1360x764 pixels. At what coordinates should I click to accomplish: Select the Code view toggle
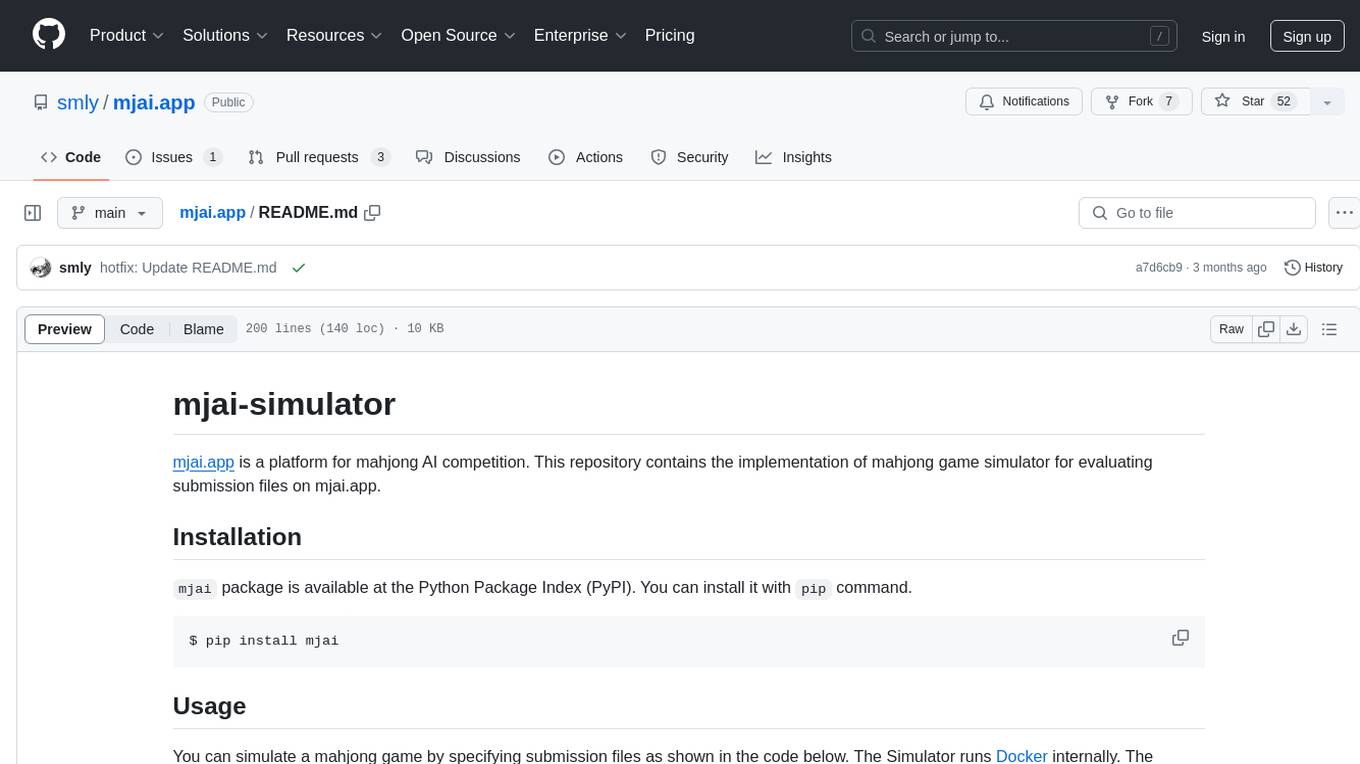[x=137, y=329]
